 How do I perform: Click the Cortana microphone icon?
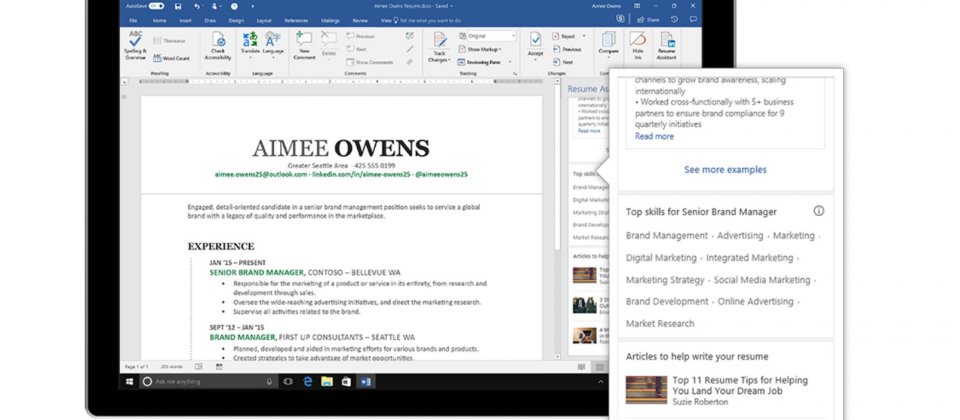(x=269, y=381)
